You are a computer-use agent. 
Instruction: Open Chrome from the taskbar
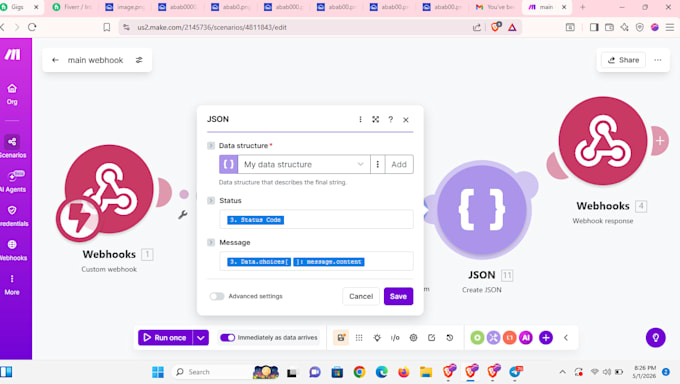[359, 372]
